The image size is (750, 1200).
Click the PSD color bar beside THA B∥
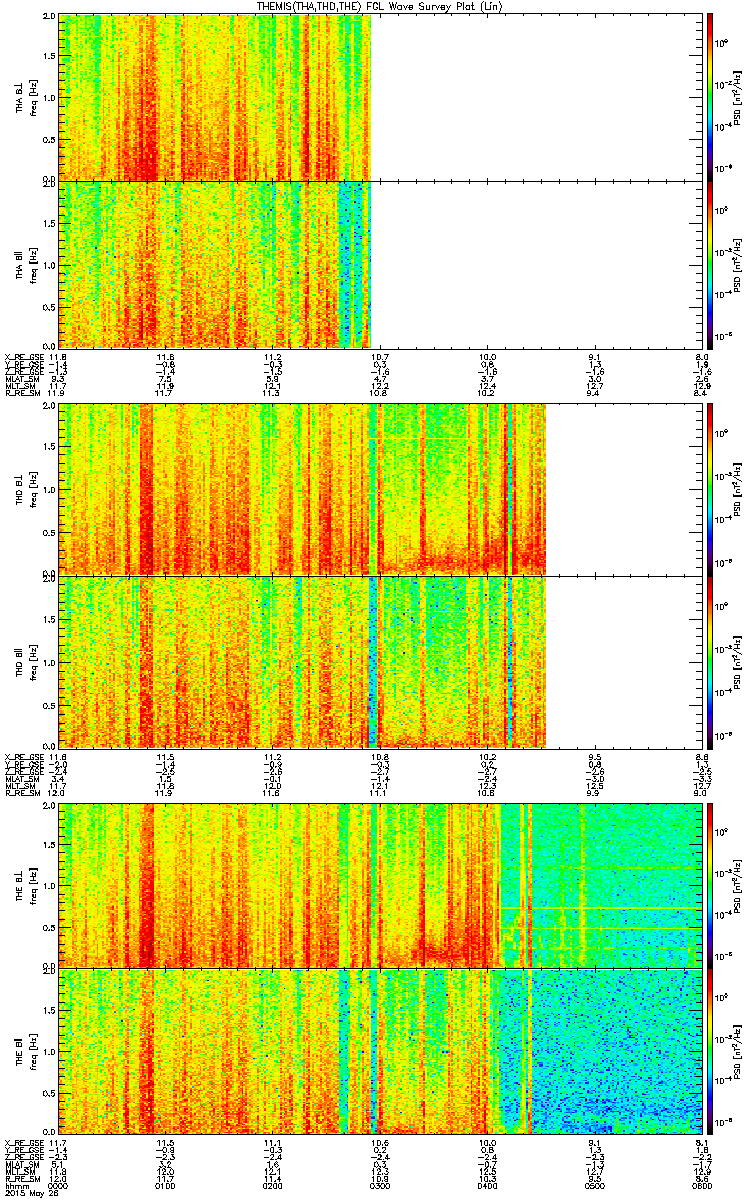coord(709,264)
